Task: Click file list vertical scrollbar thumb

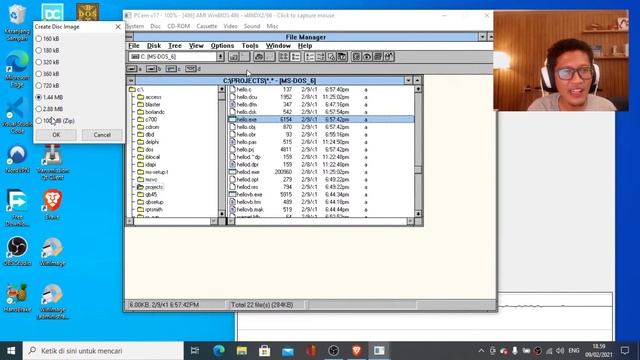Action: [418, 170]
